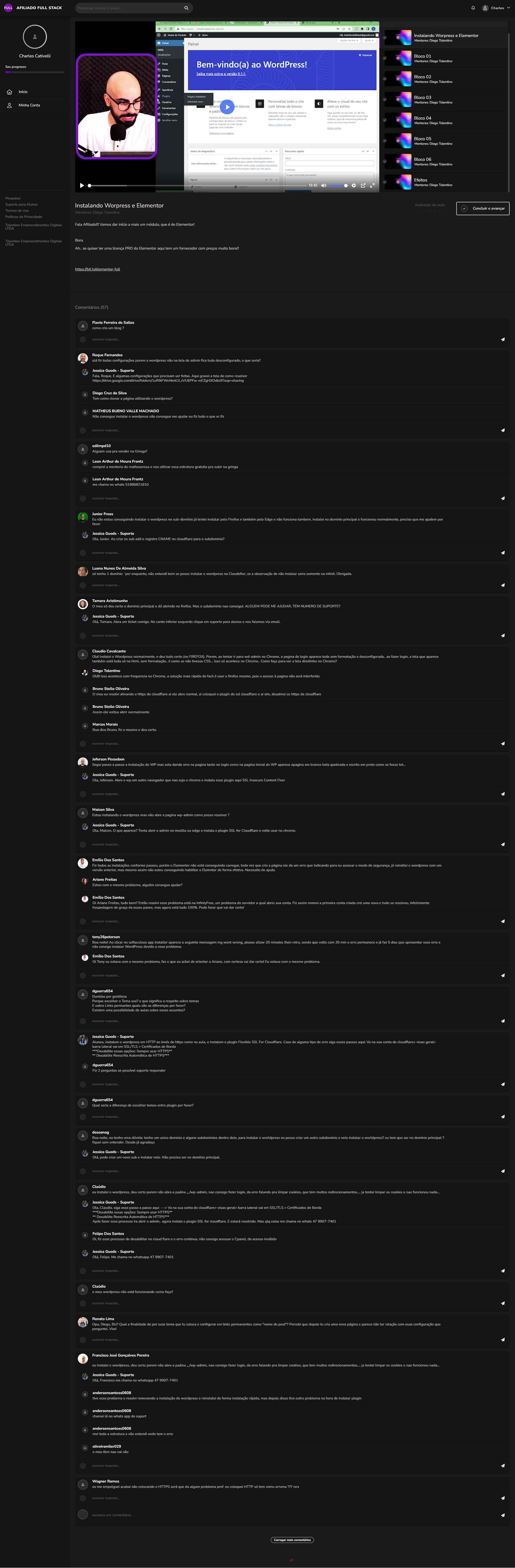Click the Início home icon
The image size is (515, 1568).
click(x=9, y=92)
